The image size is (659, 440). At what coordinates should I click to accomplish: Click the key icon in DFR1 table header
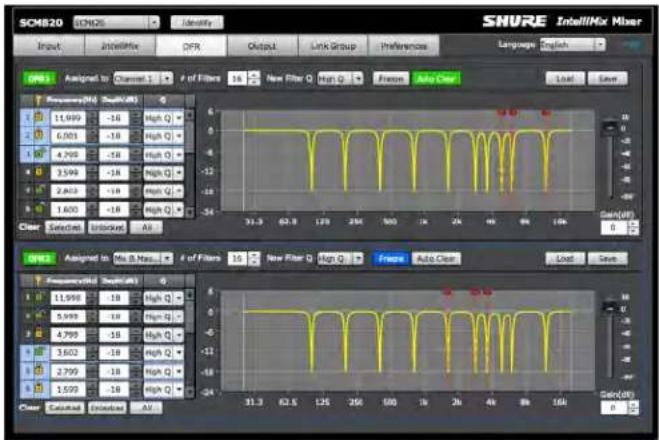(x=39, y=100)
